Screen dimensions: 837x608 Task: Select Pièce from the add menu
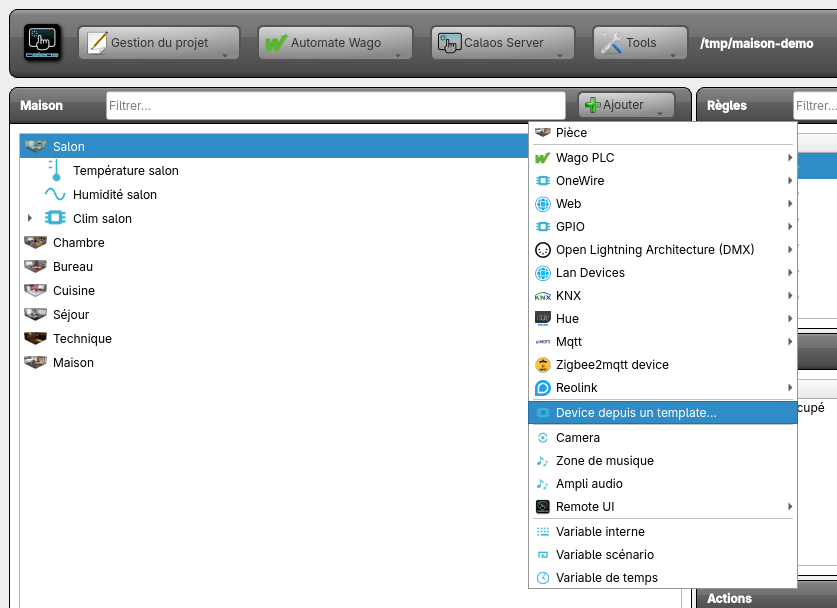click(662, 132)
